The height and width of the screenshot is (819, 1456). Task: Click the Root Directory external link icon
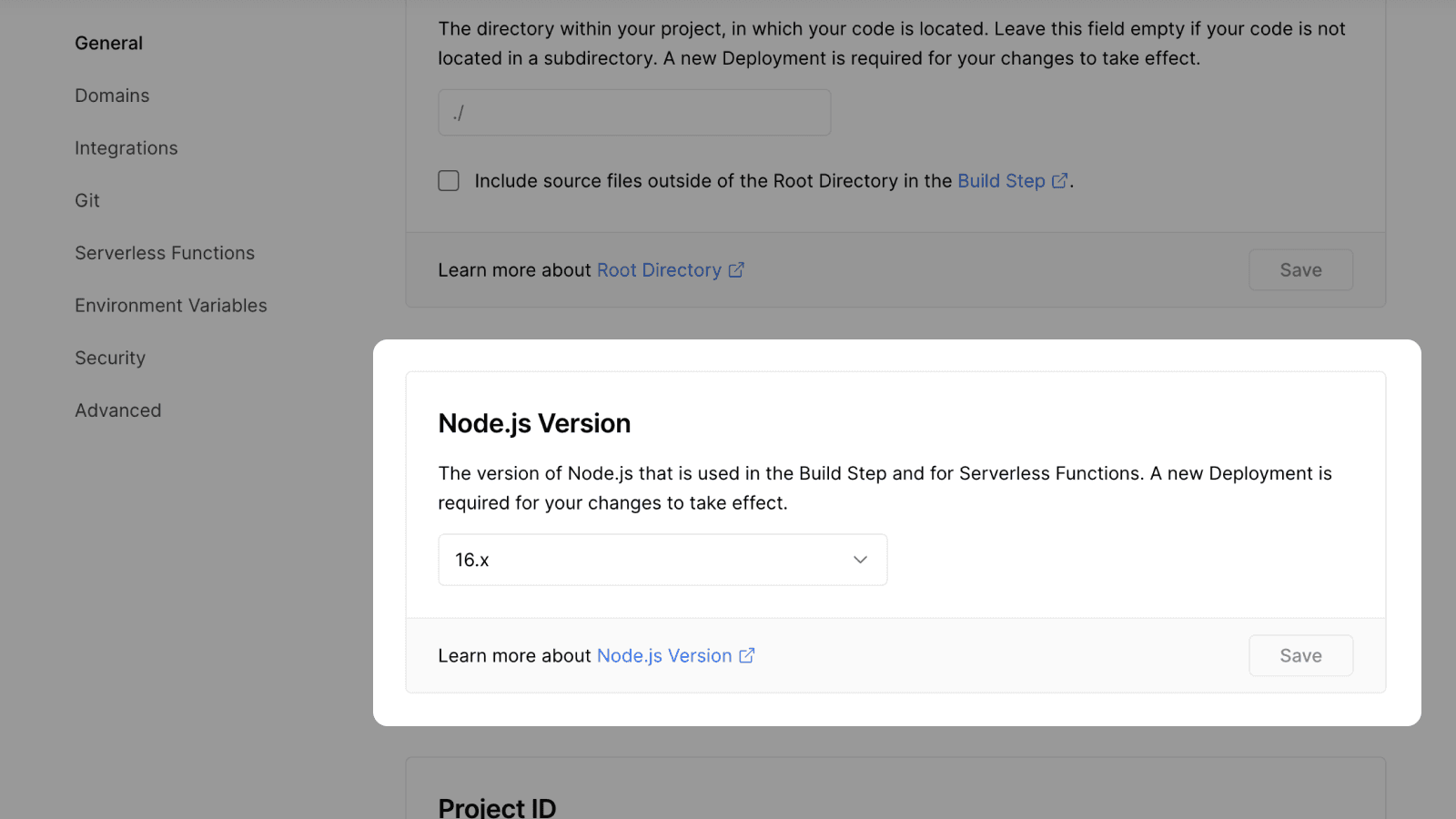click(x=736, y=269)
